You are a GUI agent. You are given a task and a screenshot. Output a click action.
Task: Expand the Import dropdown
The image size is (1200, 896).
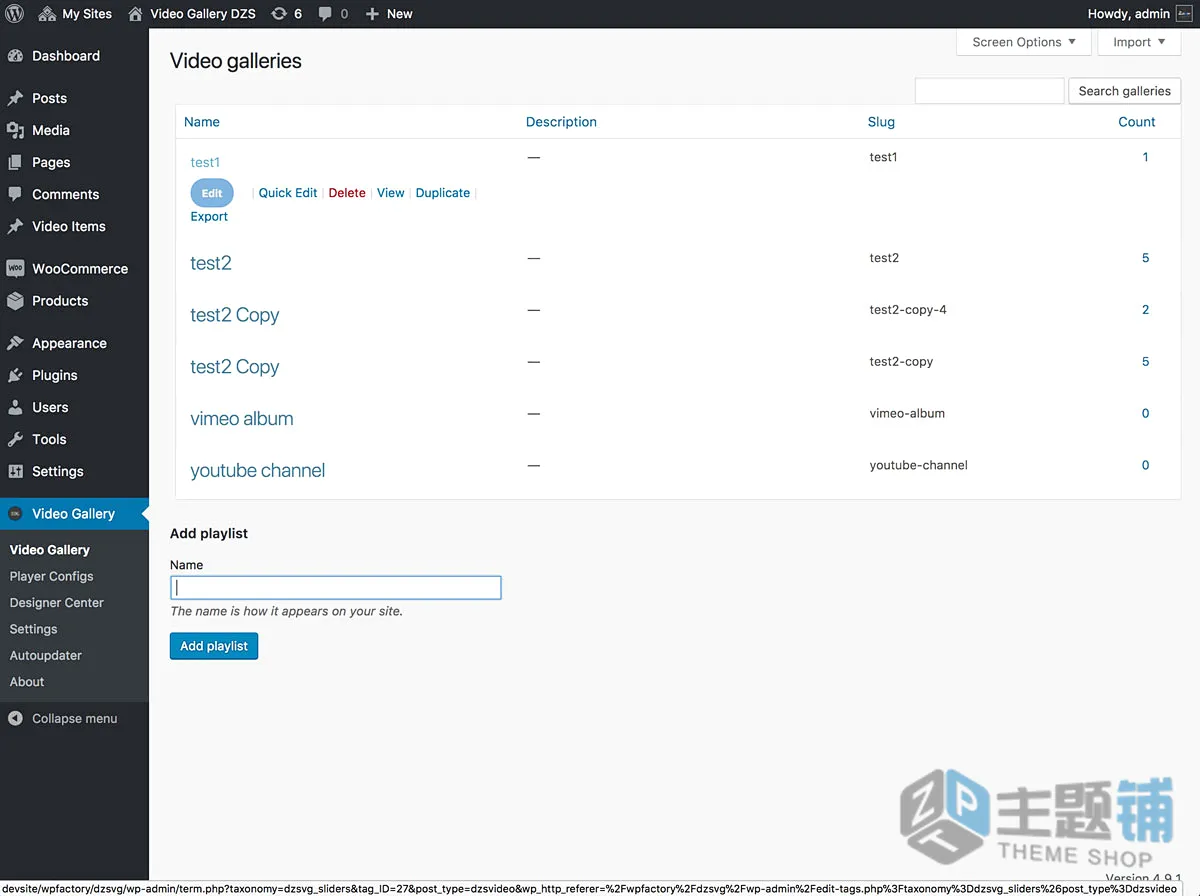pos(1139,42)
